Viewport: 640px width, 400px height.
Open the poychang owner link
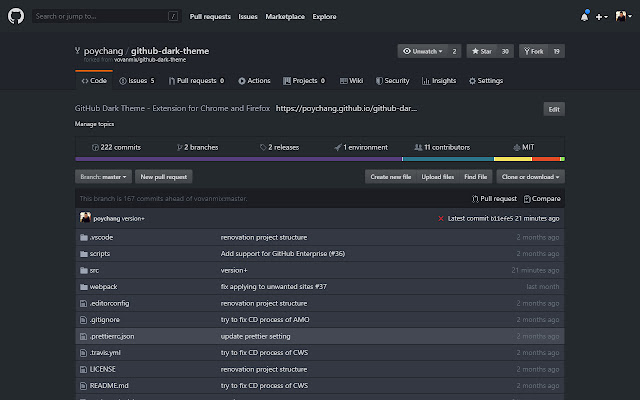click(103, 51)
